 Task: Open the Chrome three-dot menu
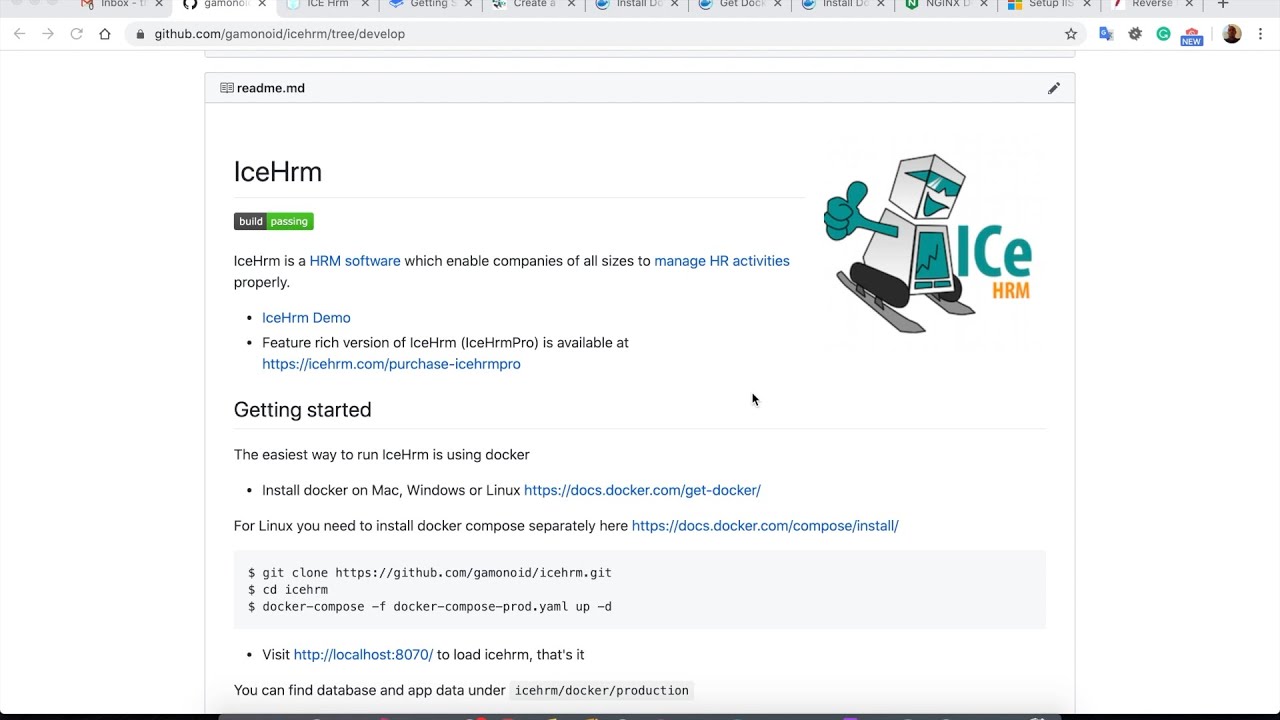click(1261, 34)
